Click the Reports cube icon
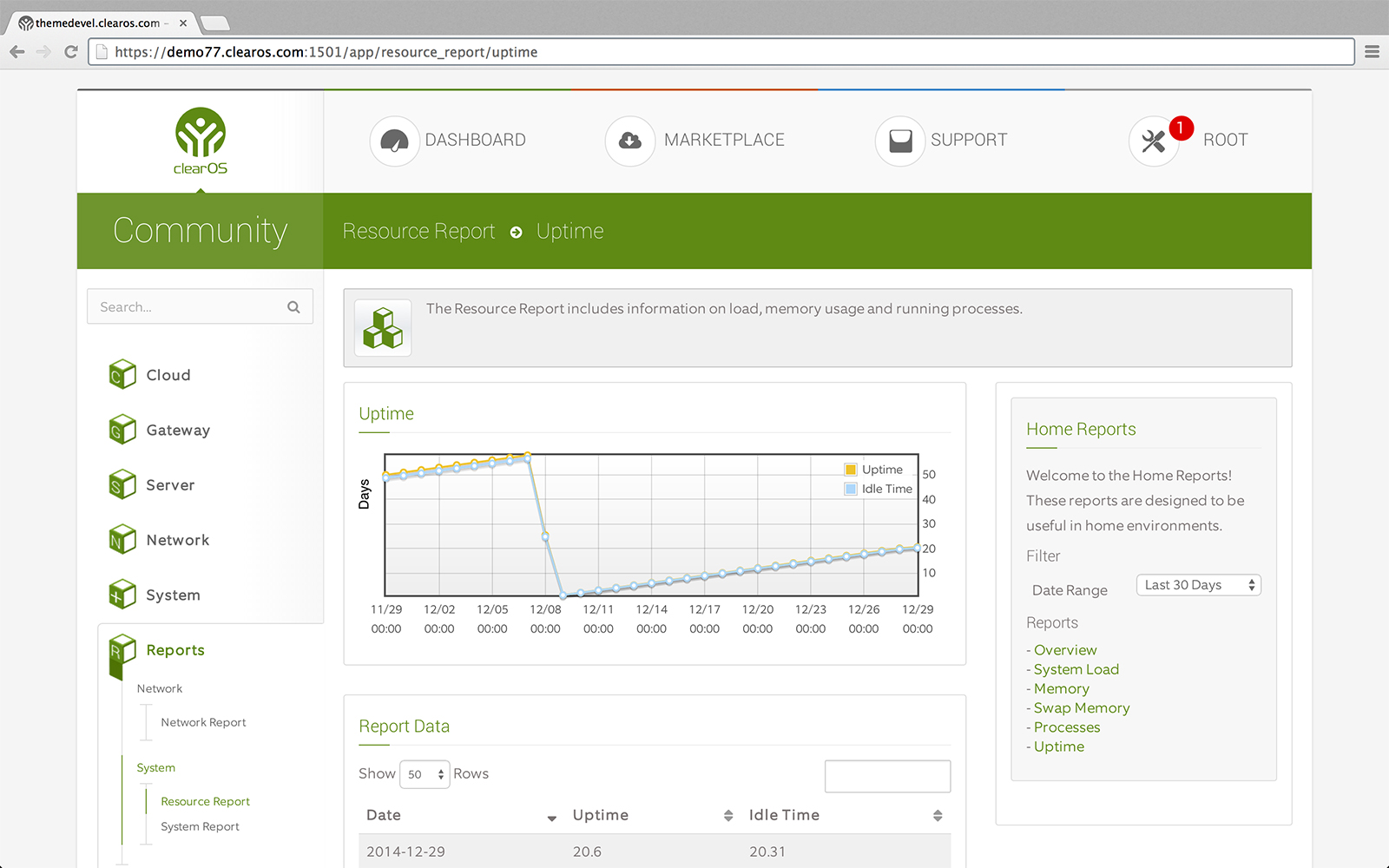1389x868 pixels. pyautogui.click(x=122, y=655)
